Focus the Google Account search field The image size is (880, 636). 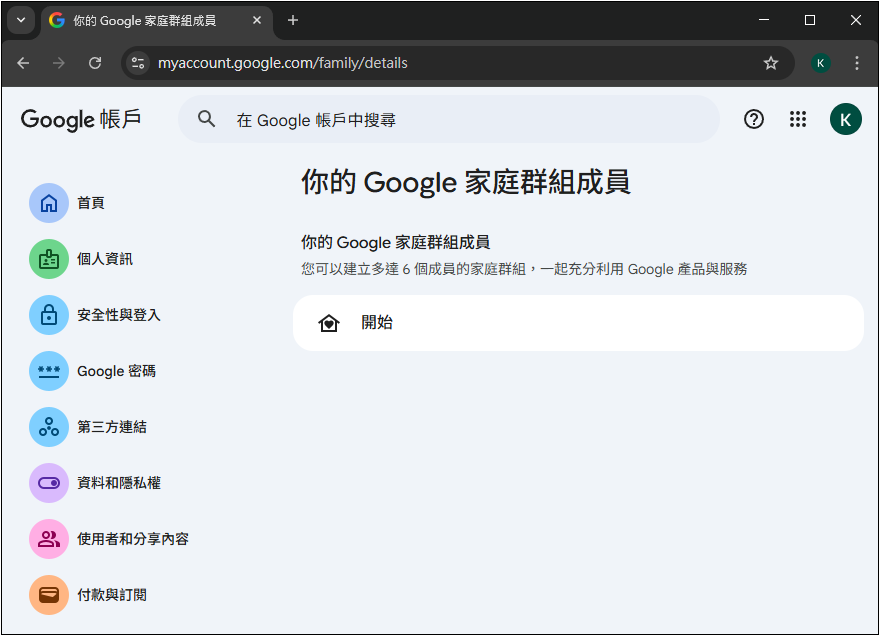(470, 120)
